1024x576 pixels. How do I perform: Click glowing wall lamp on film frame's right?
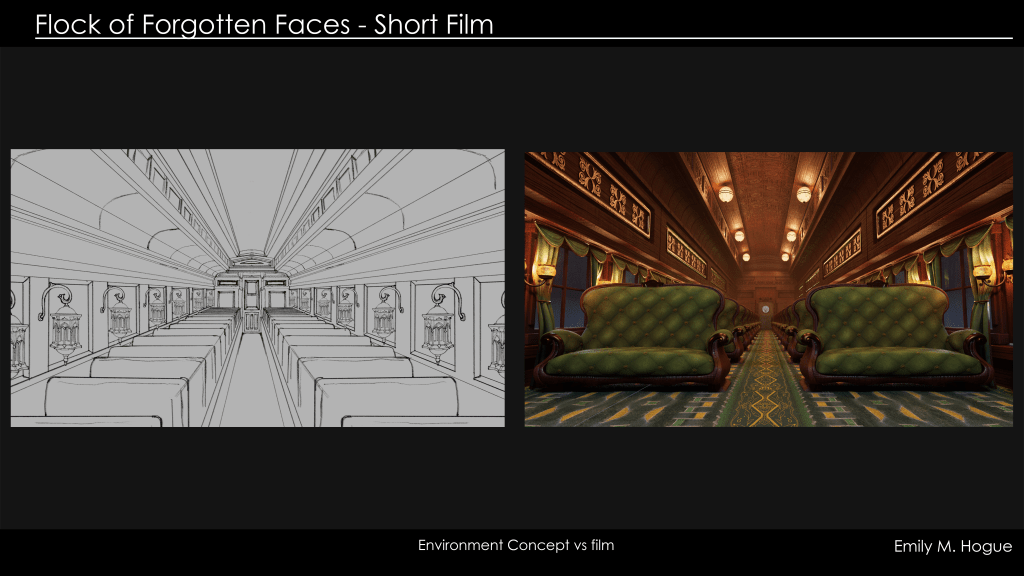[x=991, y=270]
